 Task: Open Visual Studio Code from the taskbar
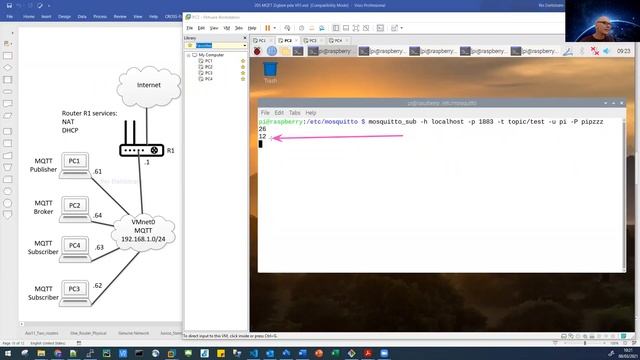tap(253, 353)
